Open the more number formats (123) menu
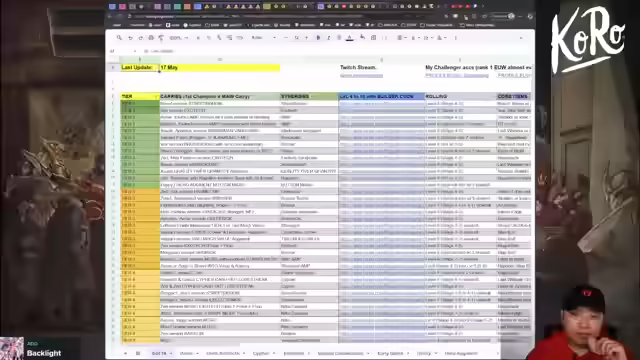 point(240,38)
